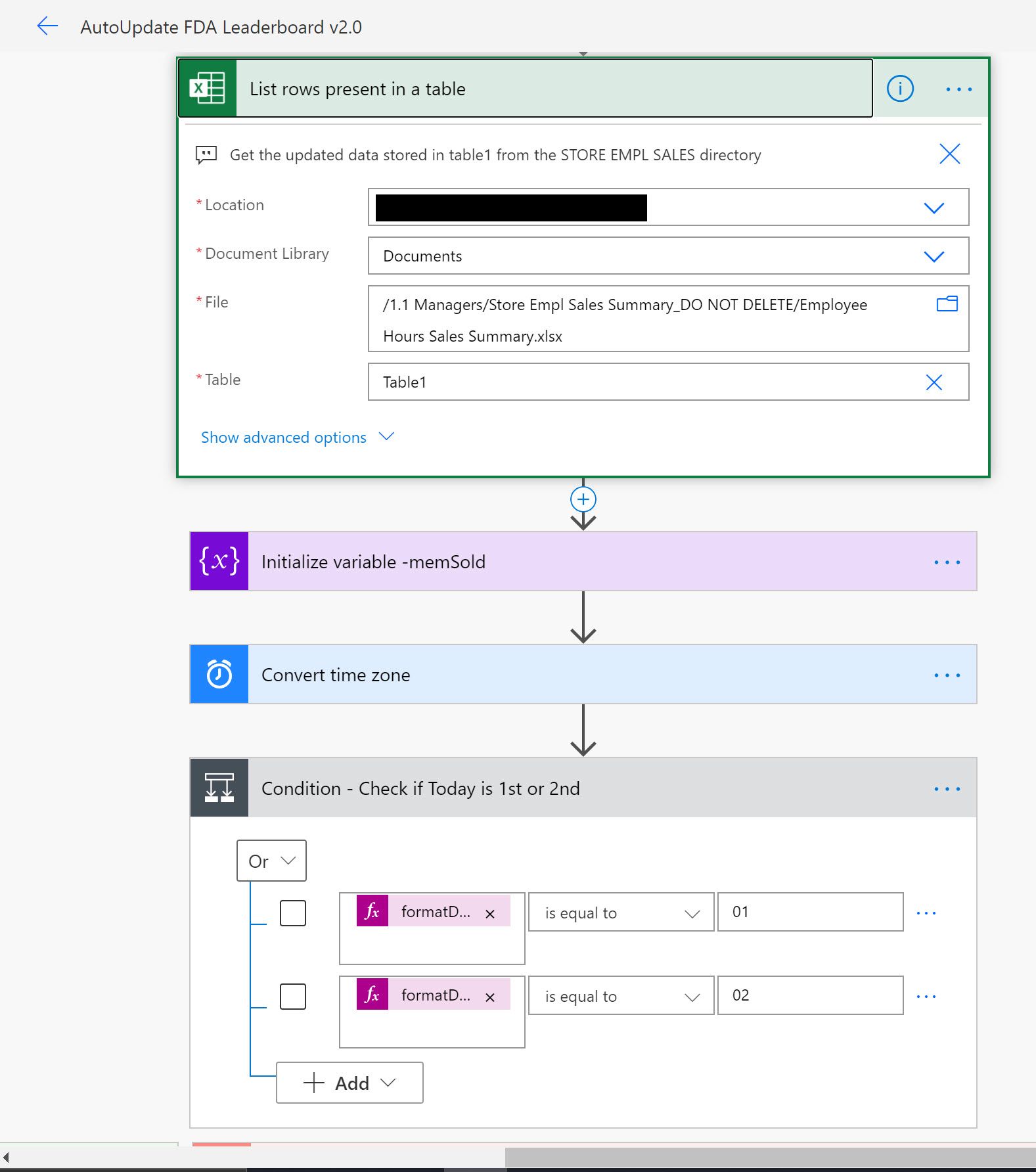Screen dimensions: 1036x1172
Task: Expand the Convert time zone step
Action: point(583,674)
